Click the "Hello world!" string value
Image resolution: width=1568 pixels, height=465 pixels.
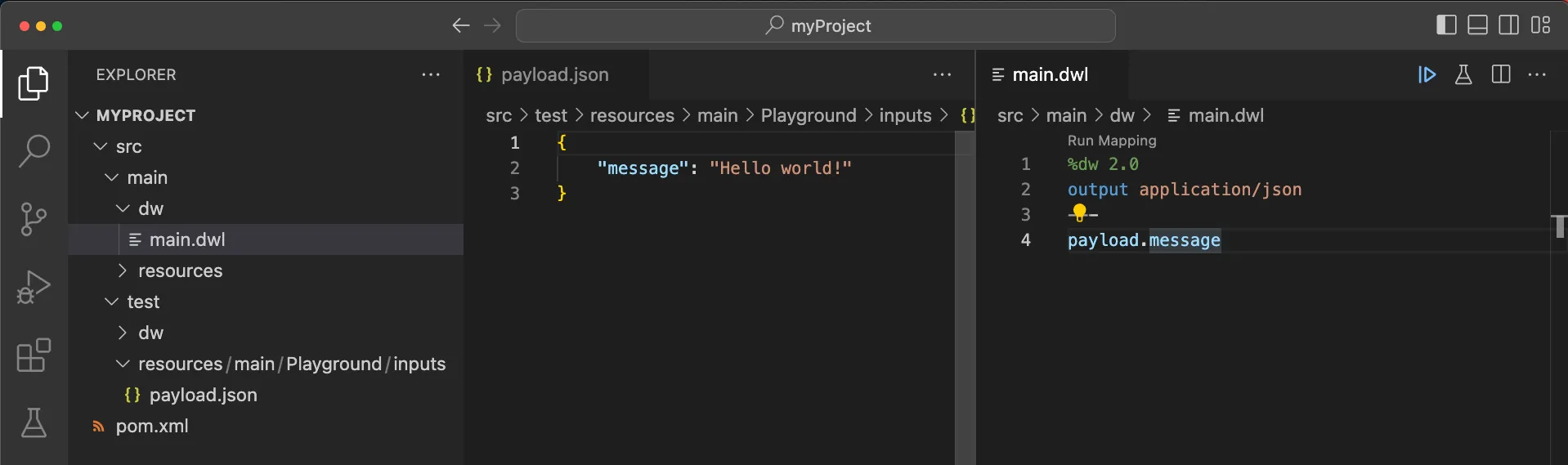click(781, 168)
